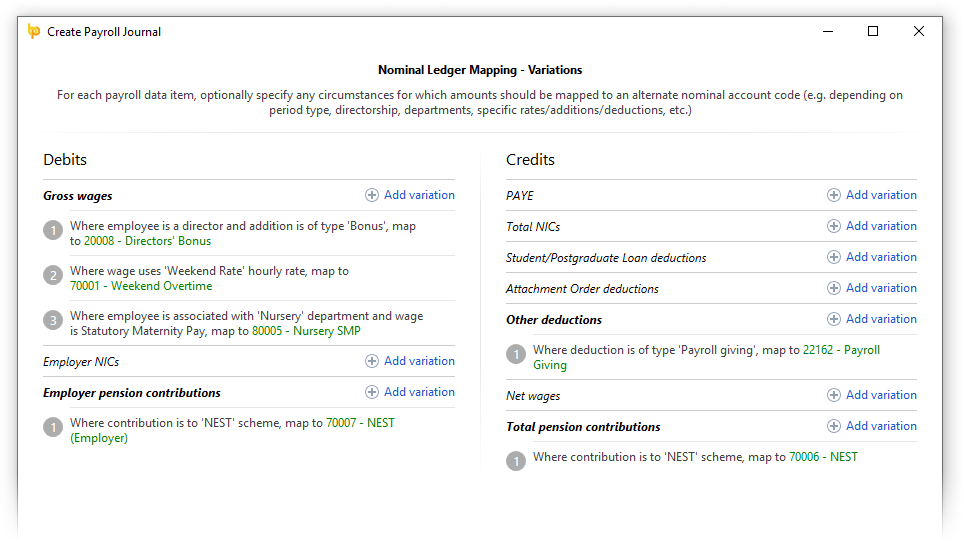Add variation for Student/Postgraduate Loan deductions
Viewport: 964px width, 542px height.
(872, 257)
